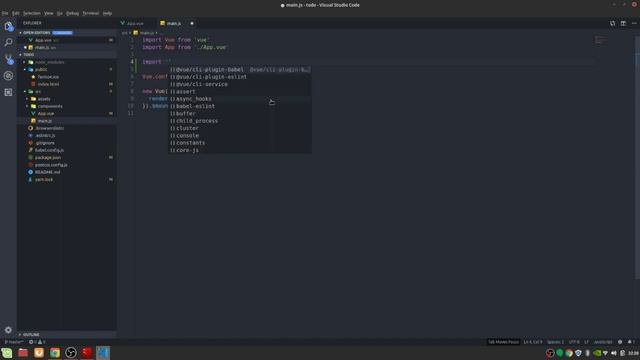Click errors and warnings count in status bar
640x360 pixels.
coord(37,342)
